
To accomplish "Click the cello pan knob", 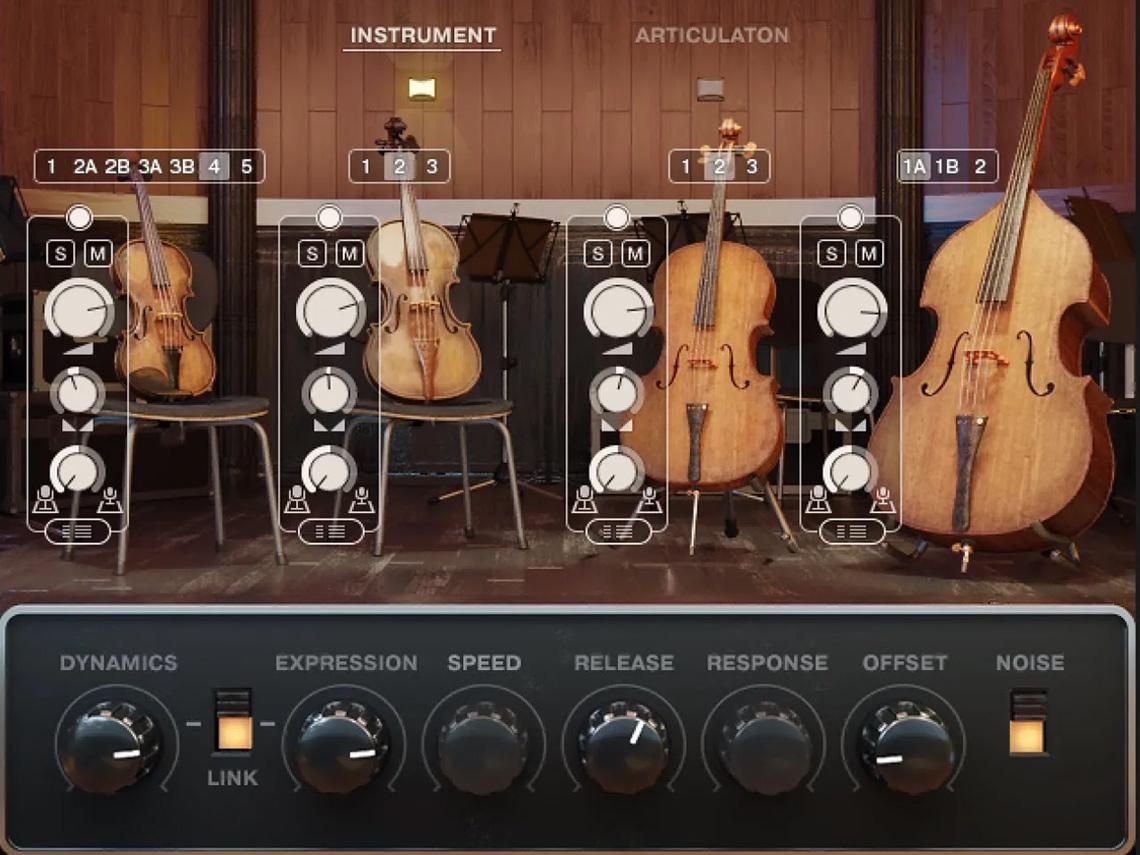I will click(x=616, y=392).
